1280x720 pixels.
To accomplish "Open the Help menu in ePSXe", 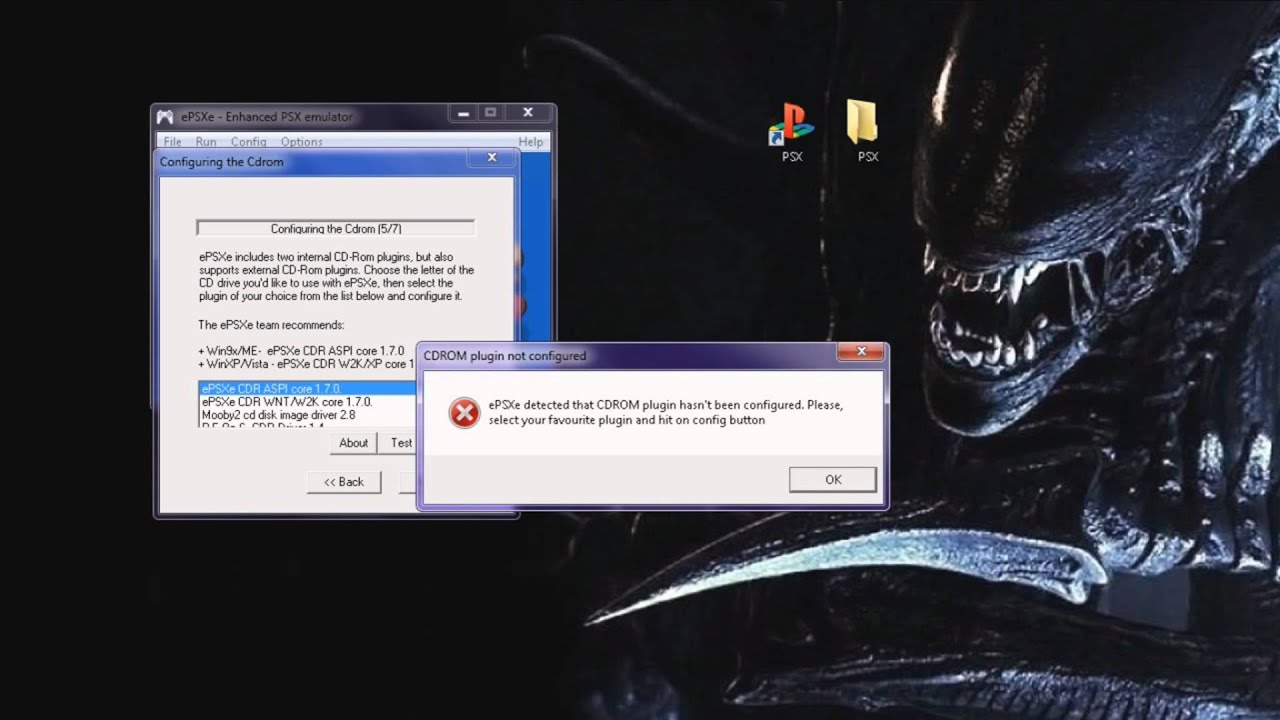I will click(x=531, y=142).
